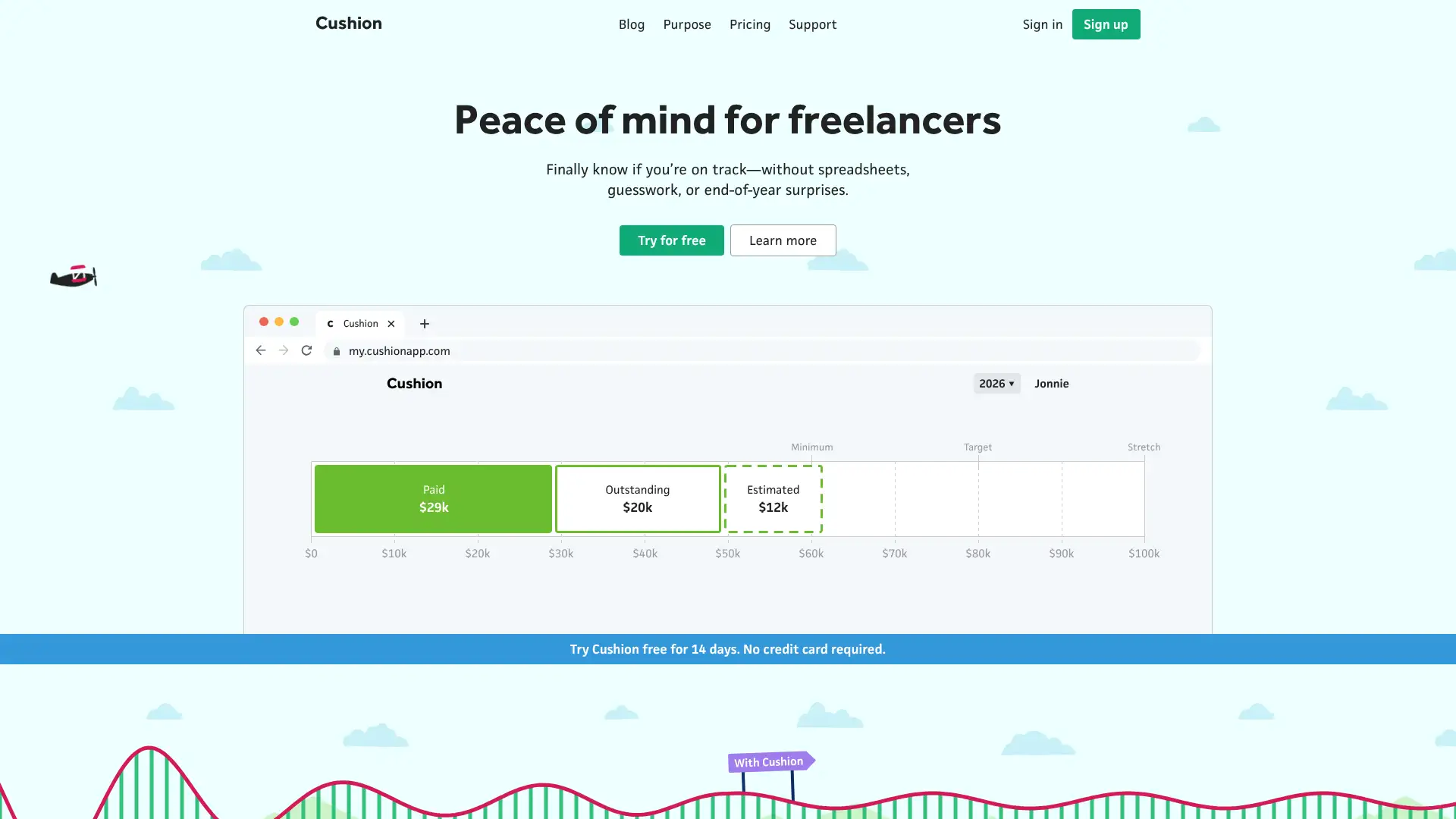Viewport: 1456px width, 819px height.
Task: Click the Learn more button
Action: [x=783, y=240]
